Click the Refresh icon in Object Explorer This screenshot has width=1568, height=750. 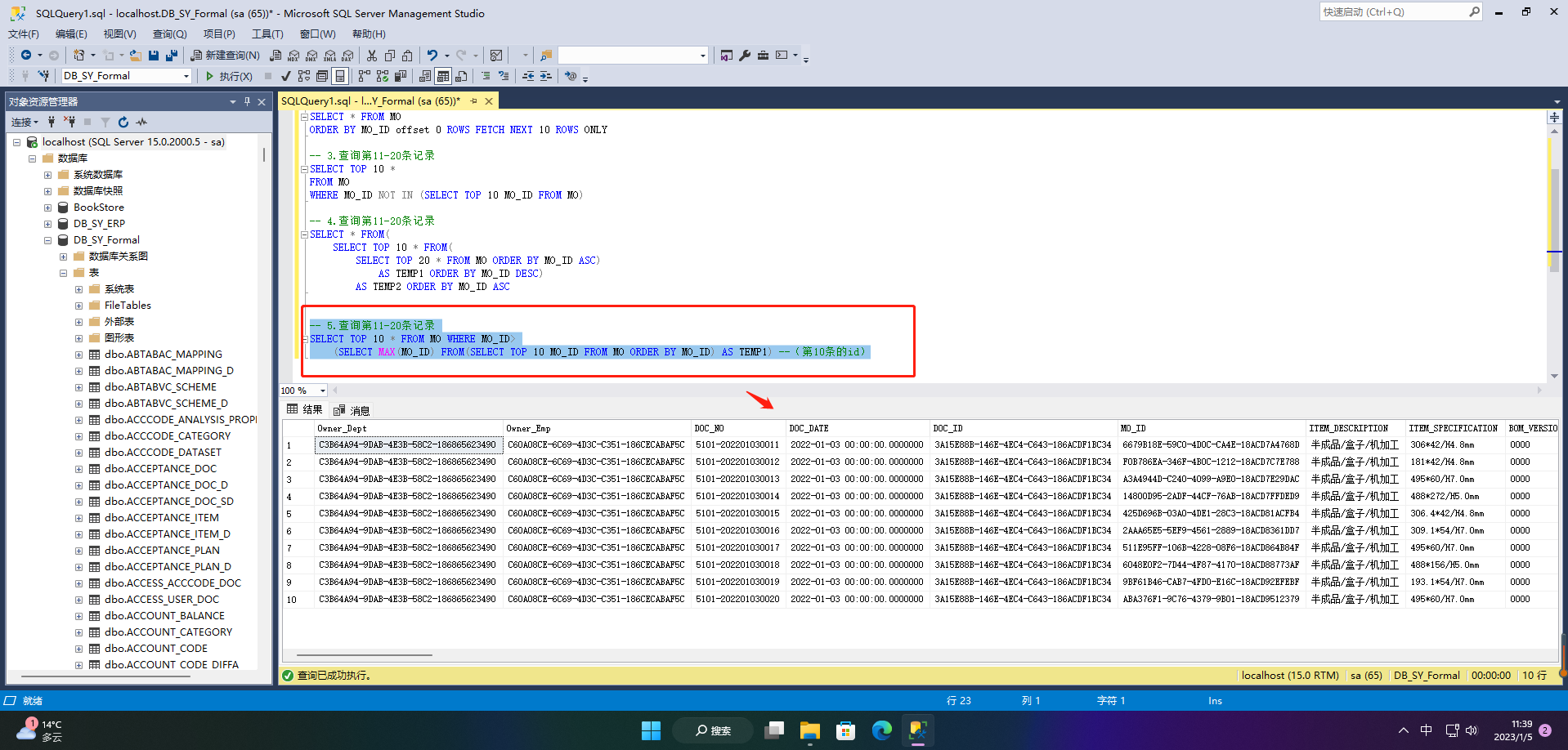click(123, 122)
